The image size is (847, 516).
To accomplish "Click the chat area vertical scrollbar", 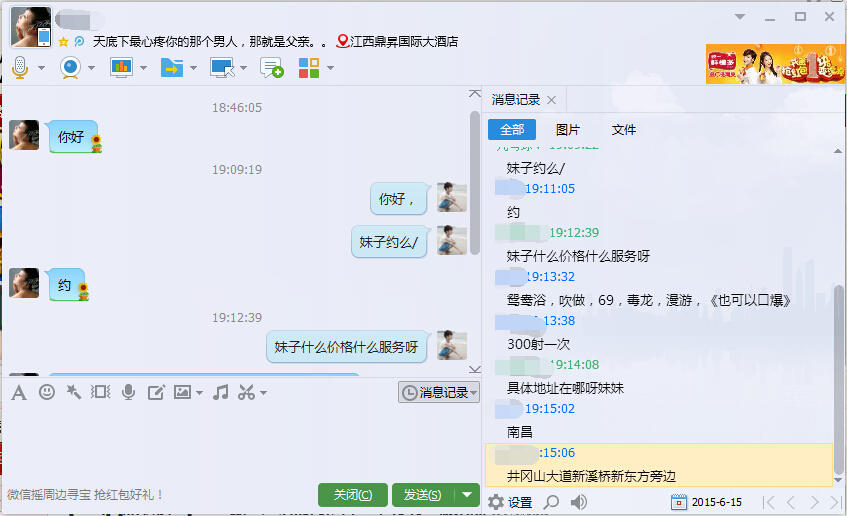I will click(x=474, y=200).
